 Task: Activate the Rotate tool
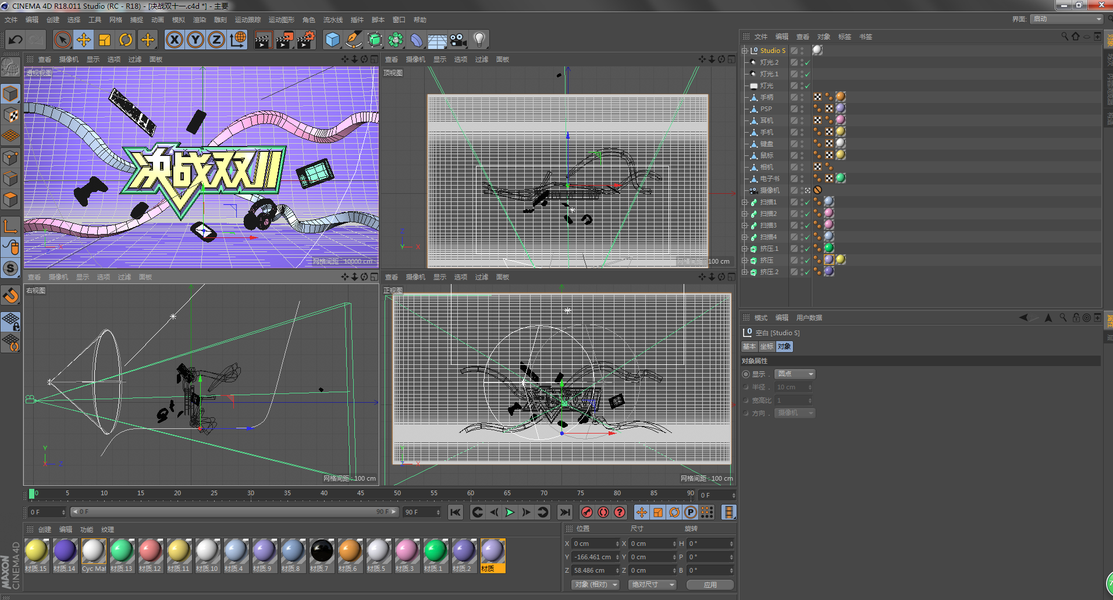click(126, 40)
